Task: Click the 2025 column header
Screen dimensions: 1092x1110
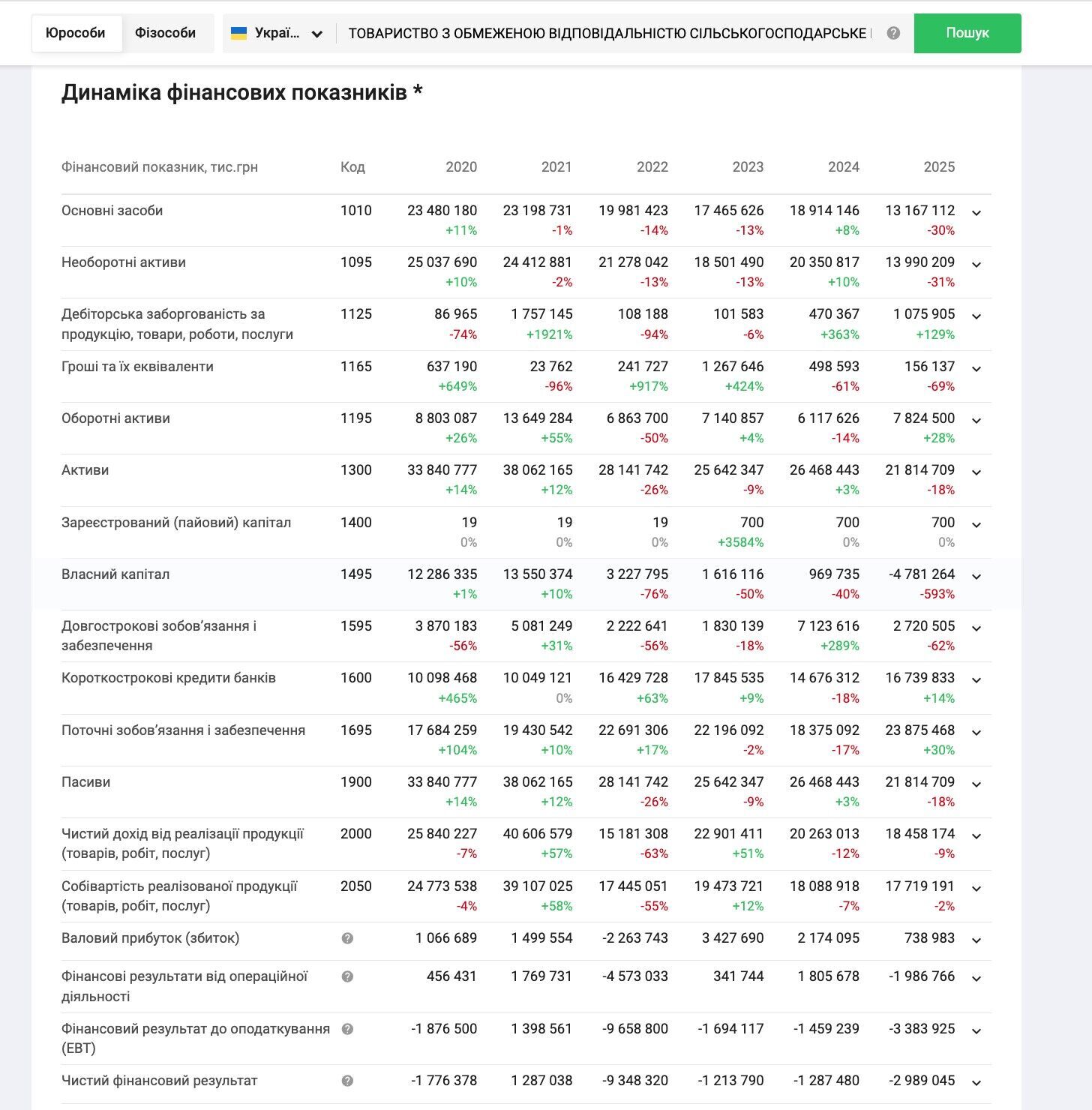Action: [939, 167]
